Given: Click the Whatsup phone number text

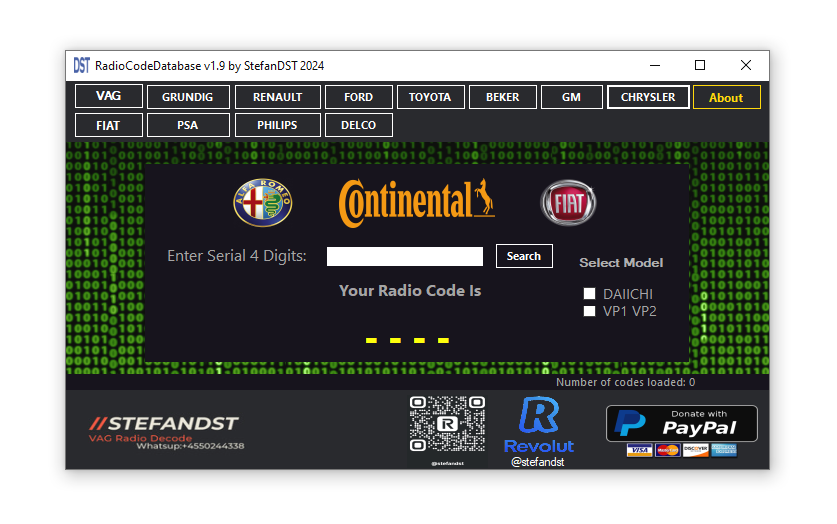Looking at the screenshot, I should coord(191,446).
